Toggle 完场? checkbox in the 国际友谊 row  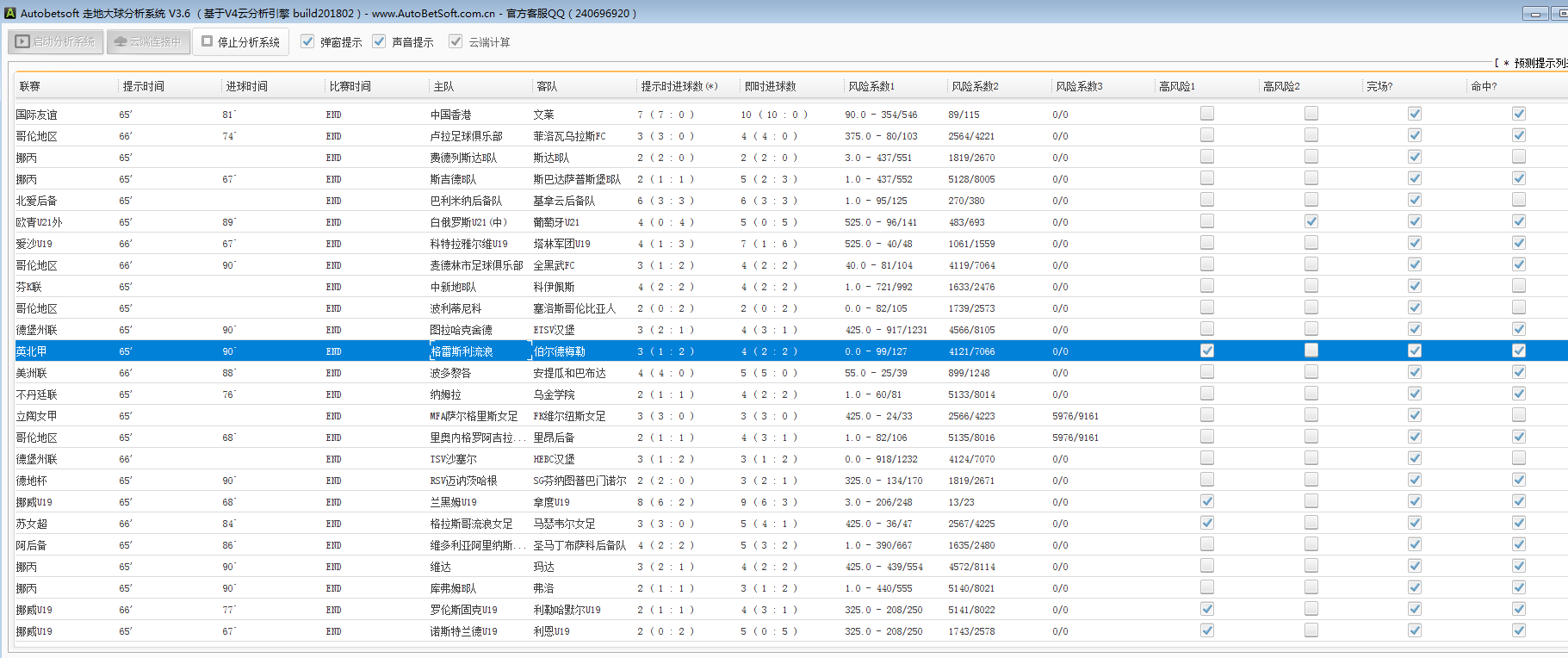(1415, 114)
